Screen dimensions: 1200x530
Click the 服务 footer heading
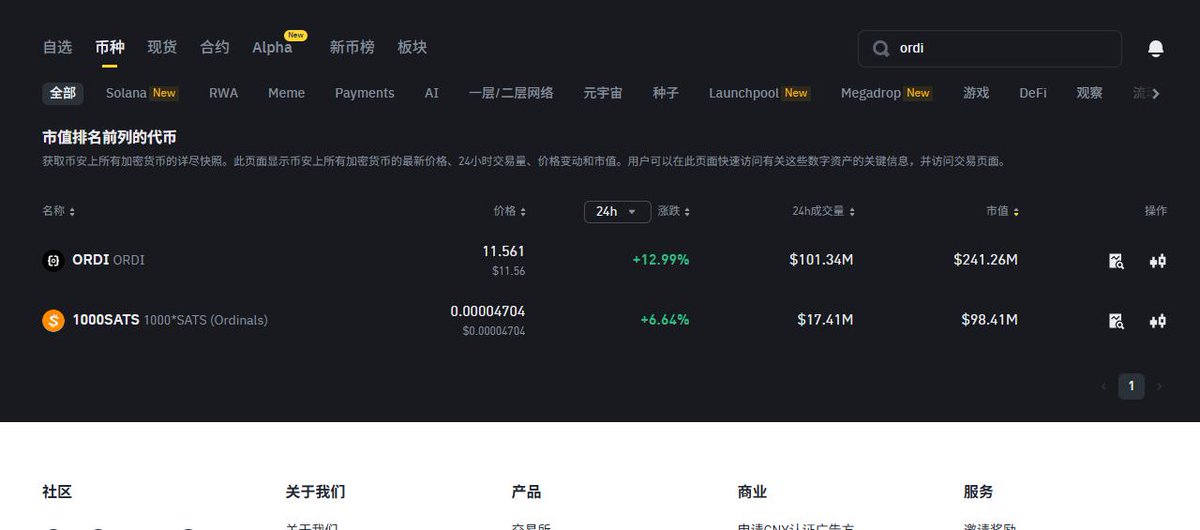pos(978,492)
